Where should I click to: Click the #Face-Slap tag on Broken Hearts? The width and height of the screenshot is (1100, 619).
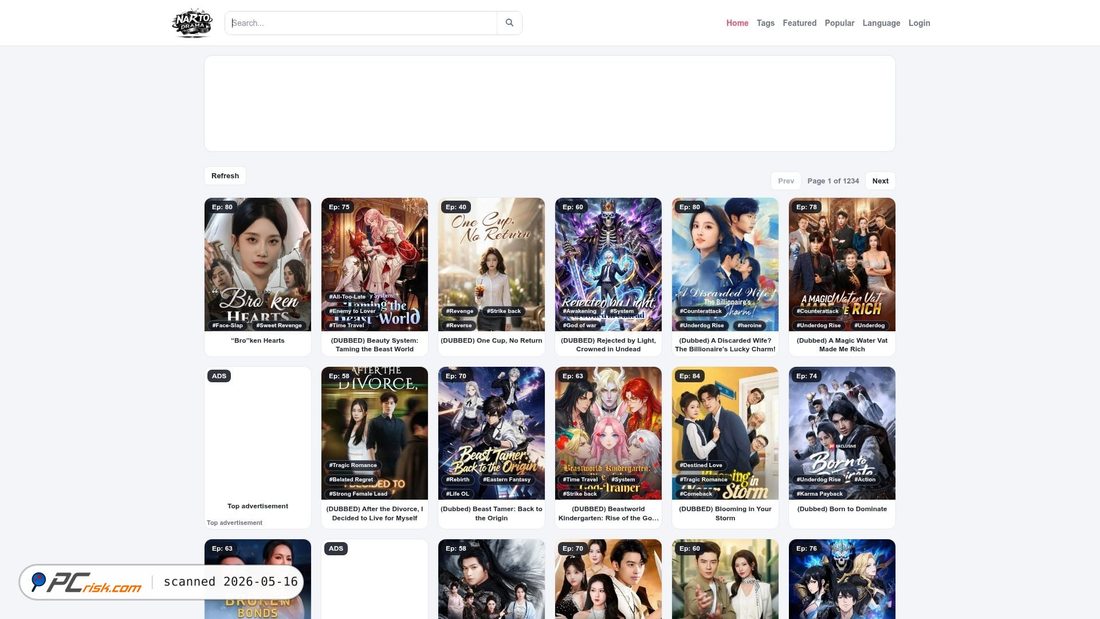228,326
